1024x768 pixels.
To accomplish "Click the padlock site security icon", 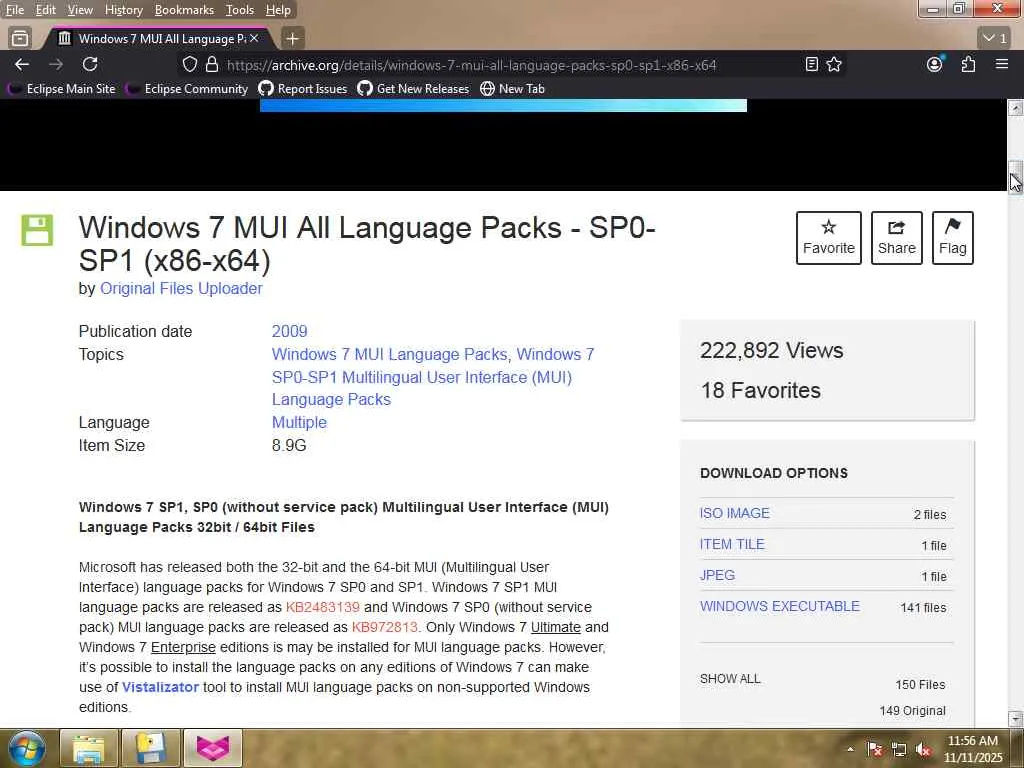I will point(212,65).
